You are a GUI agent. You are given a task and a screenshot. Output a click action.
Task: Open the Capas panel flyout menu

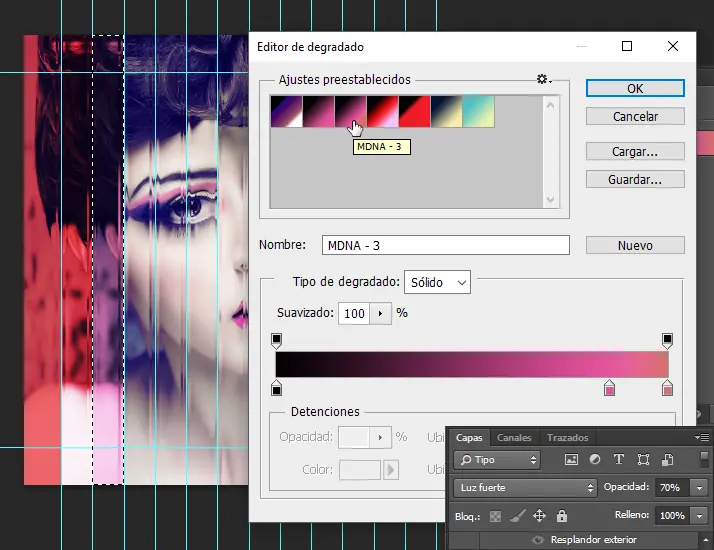tap(703, 438)
